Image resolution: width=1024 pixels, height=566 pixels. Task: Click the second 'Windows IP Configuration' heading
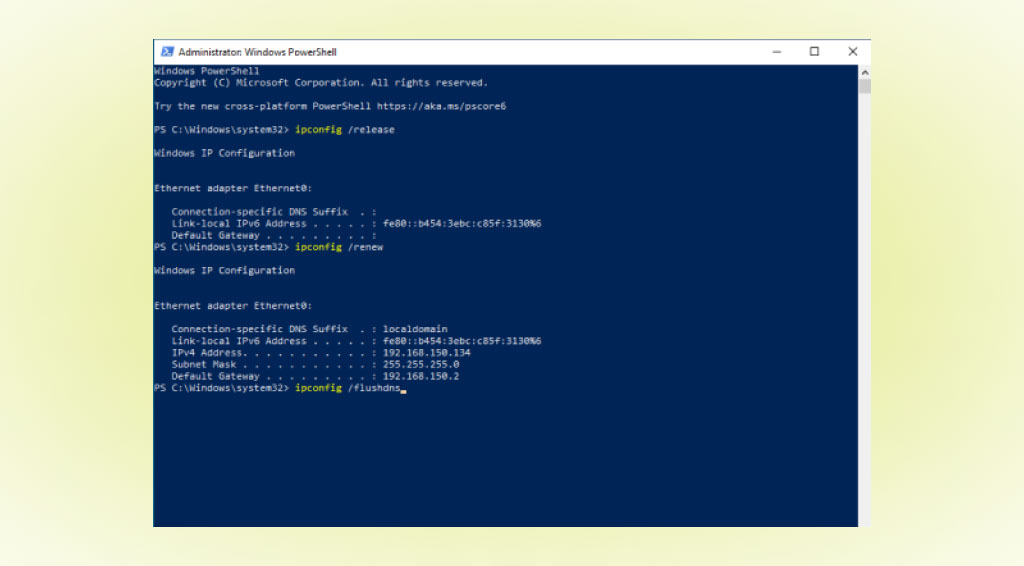(225, 271)
